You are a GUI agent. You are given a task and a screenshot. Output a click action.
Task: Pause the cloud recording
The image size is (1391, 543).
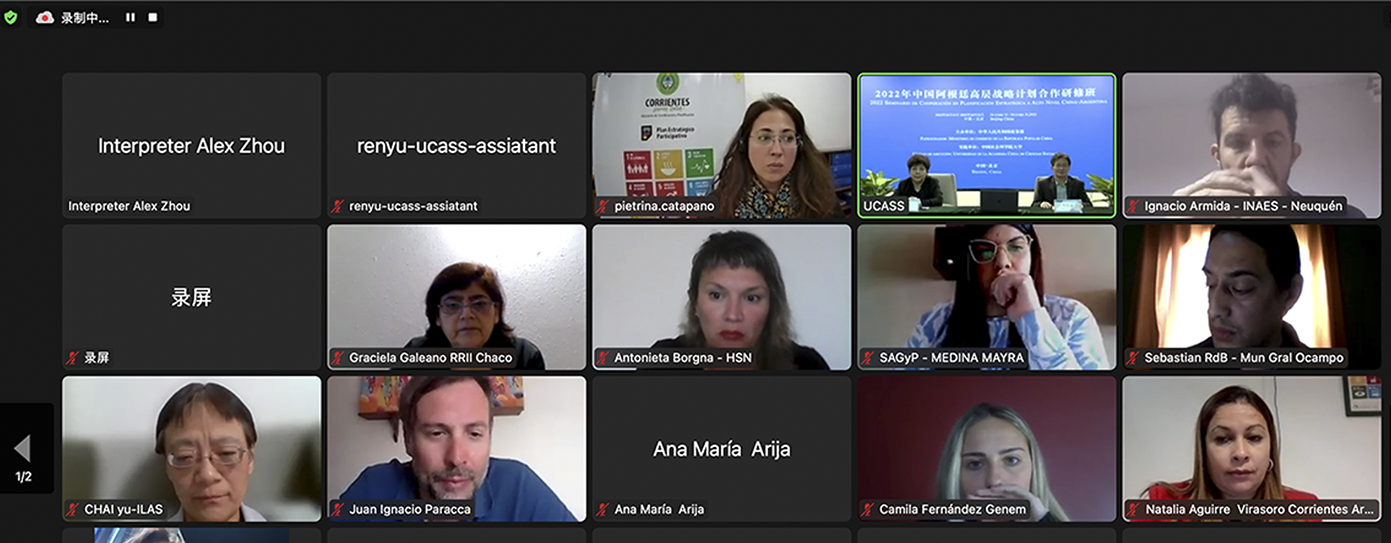[x=130, y=17]
